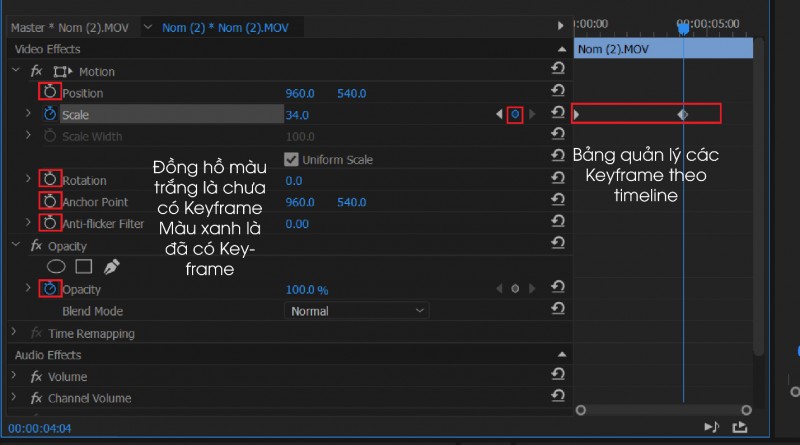Image resolution: width=800 pixels, height=445 pixels.
Task: Uncheck the Uniform Scale checkbox
Action: [291, 159]
